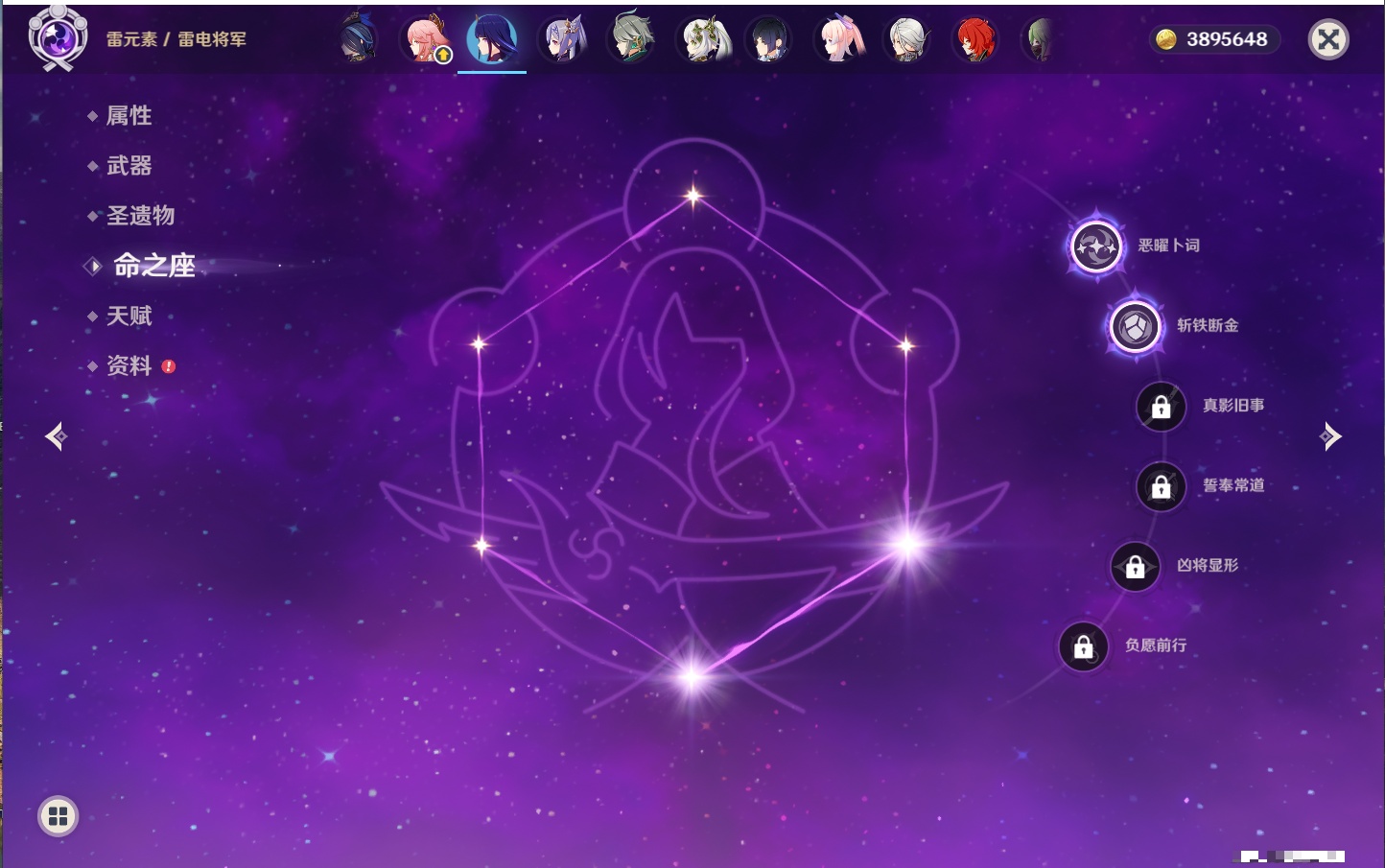The width and height of the screenshot is (1385, 868).
Task: Click the 负愿前行 constellation label
Action: 1156,645
